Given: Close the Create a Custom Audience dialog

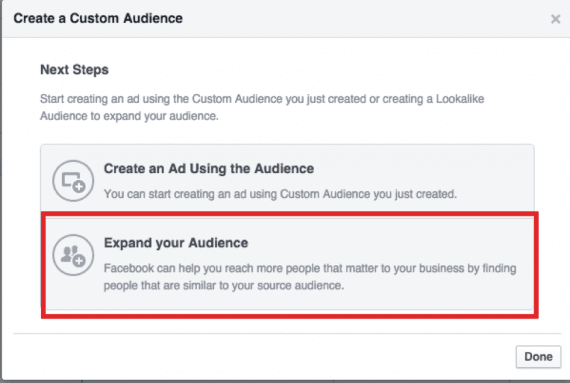Looking at the screenshot, I should pyautogui.click(x=555, y=19).
